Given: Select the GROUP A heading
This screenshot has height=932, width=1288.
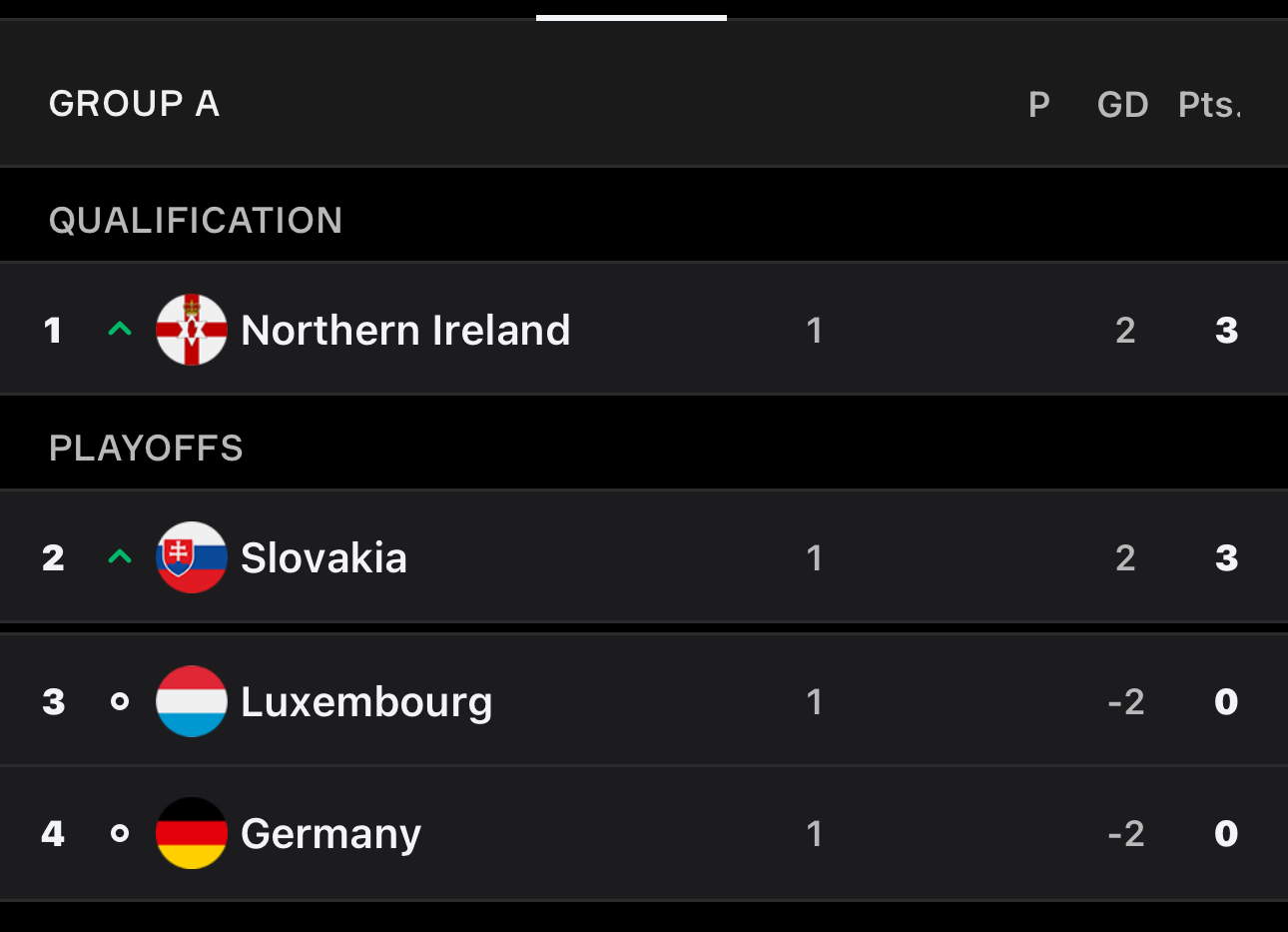Looking at the screenshot, I should tap(134, 104).
